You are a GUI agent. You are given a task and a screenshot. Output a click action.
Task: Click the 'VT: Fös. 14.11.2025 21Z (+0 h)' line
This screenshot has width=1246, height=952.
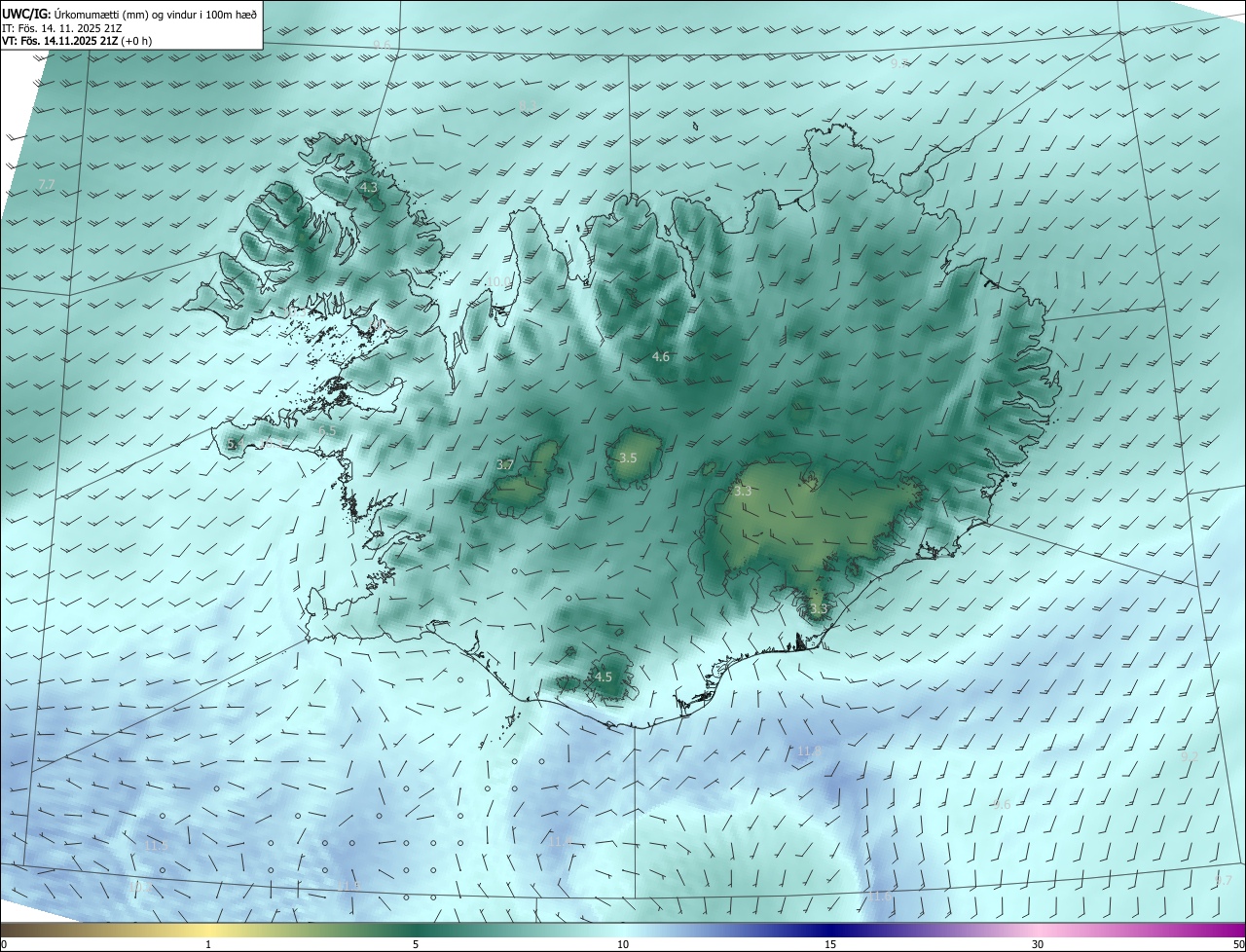tap(77, 41)
